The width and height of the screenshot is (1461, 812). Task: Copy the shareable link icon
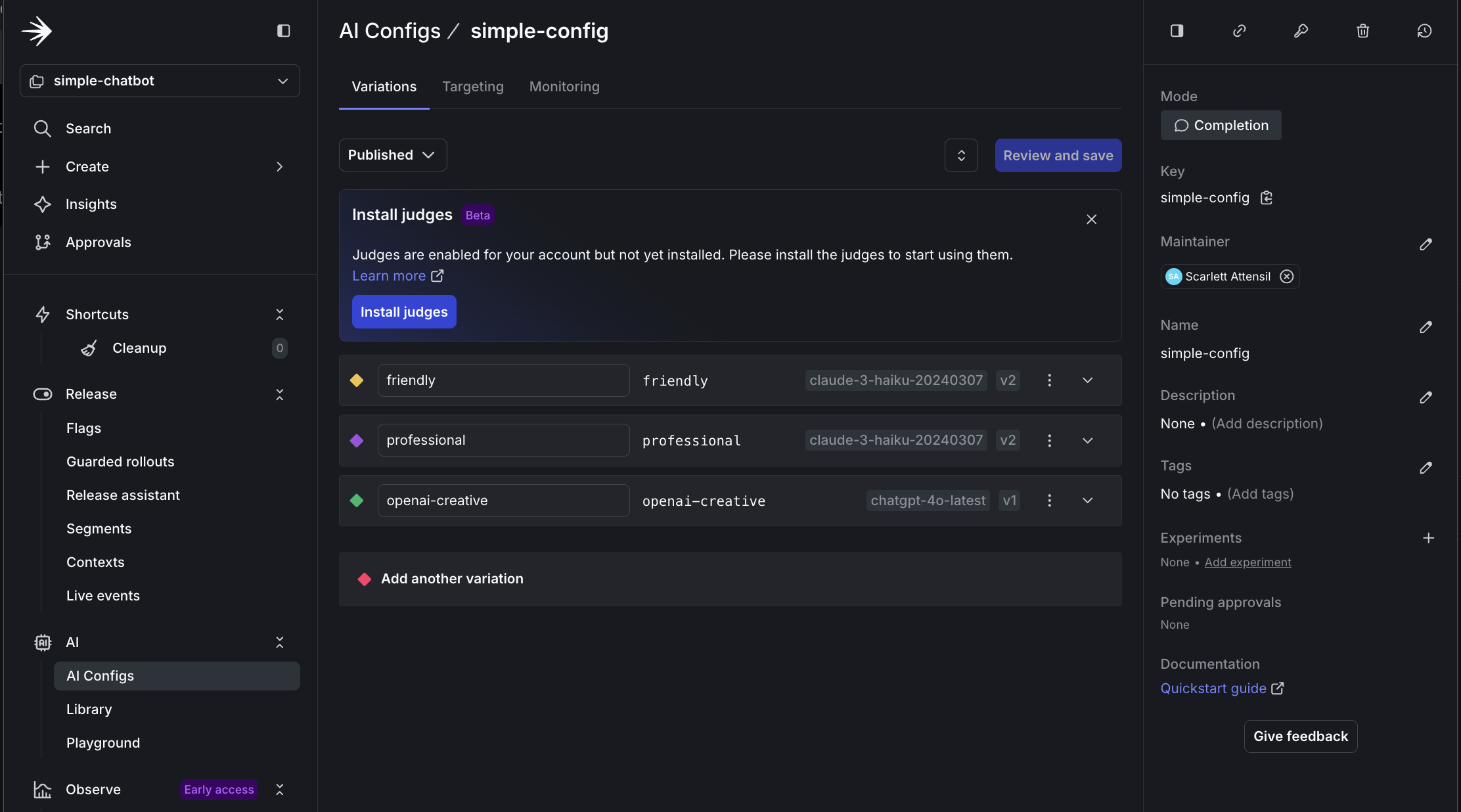point(1240,31)
